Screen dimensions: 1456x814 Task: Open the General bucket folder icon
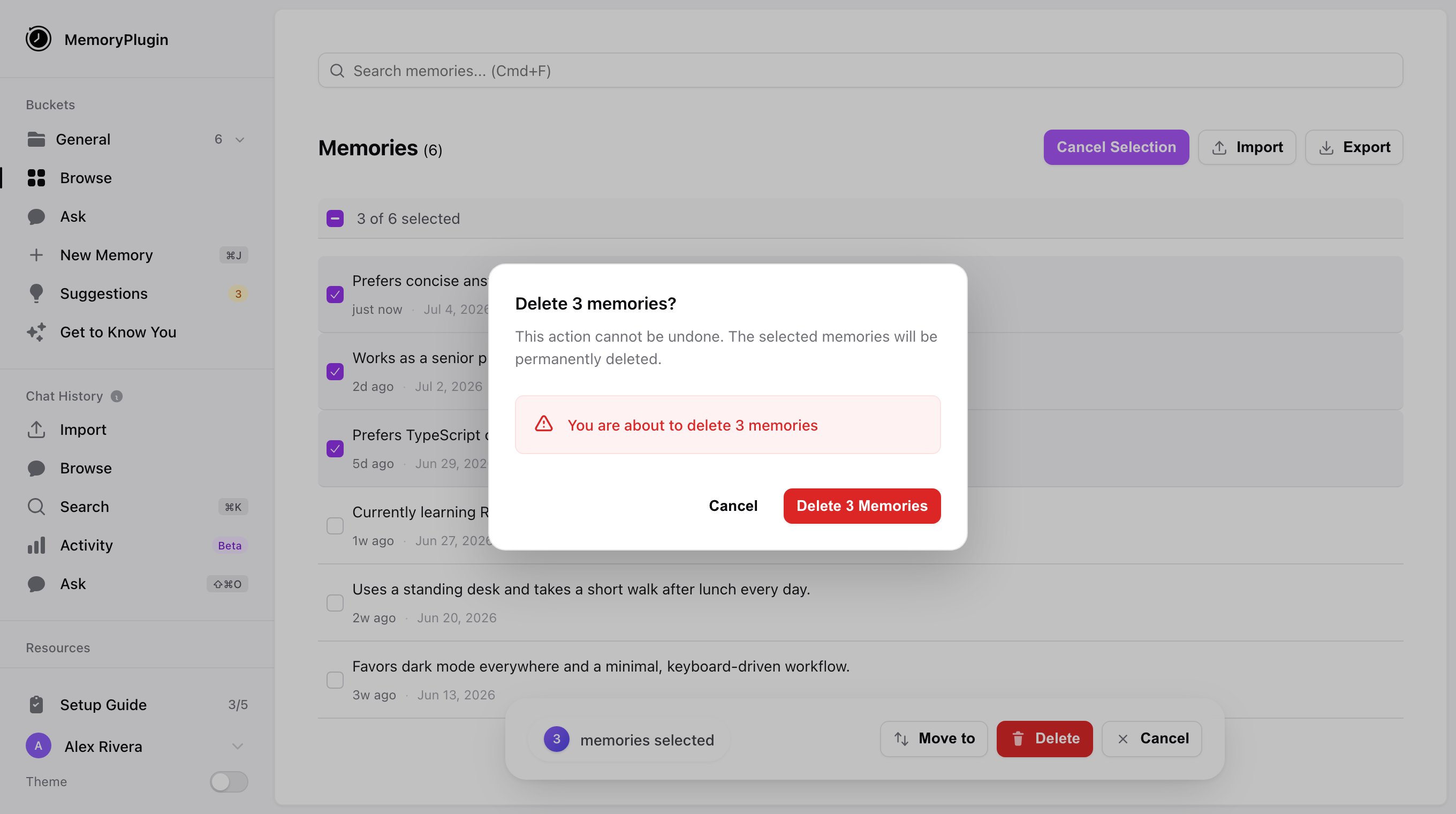click(x=36, y=139)
